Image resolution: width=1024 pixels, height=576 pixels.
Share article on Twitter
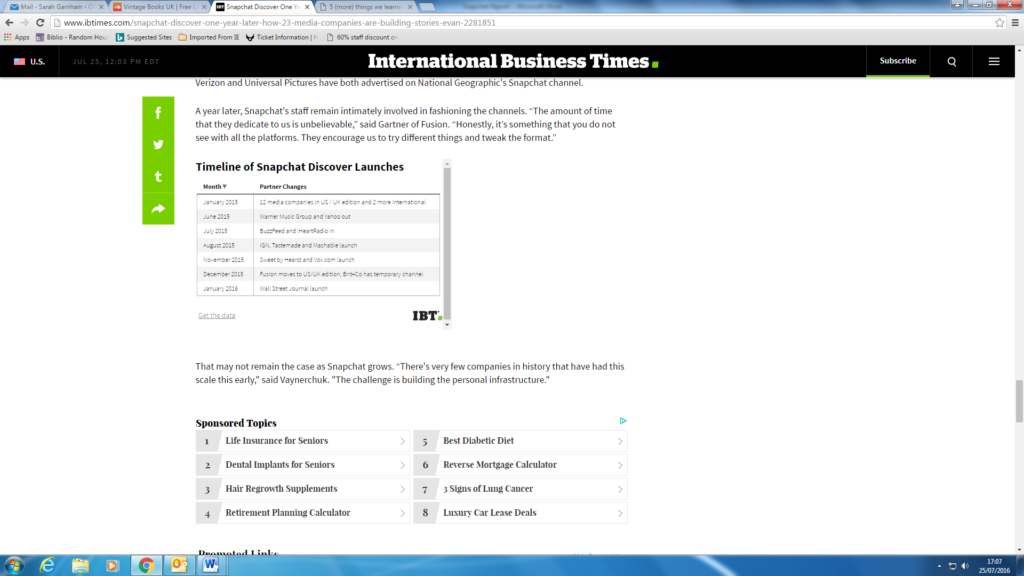[158, 145]
